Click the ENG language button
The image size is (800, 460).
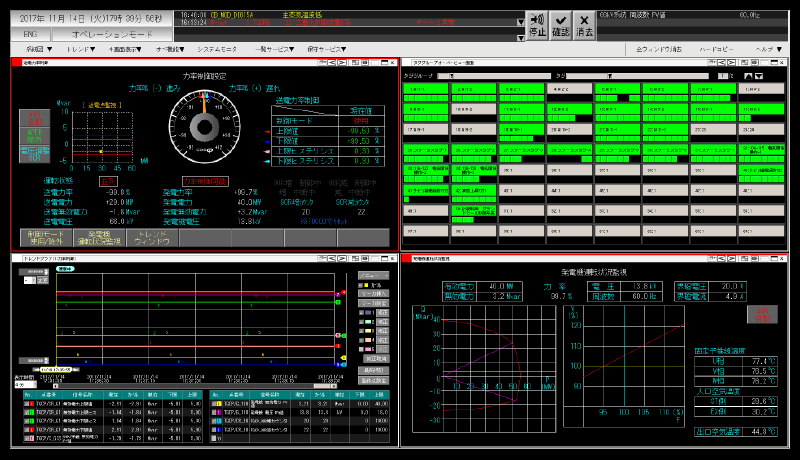pyautogui.click(x=29, y=34)
